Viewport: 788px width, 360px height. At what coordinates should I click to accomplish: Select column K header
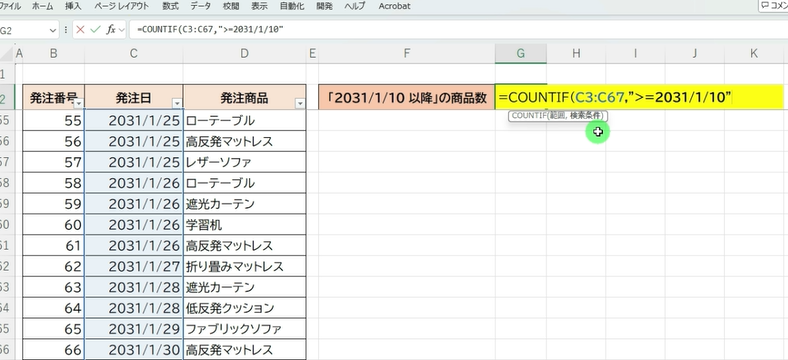tap(754, 53)
